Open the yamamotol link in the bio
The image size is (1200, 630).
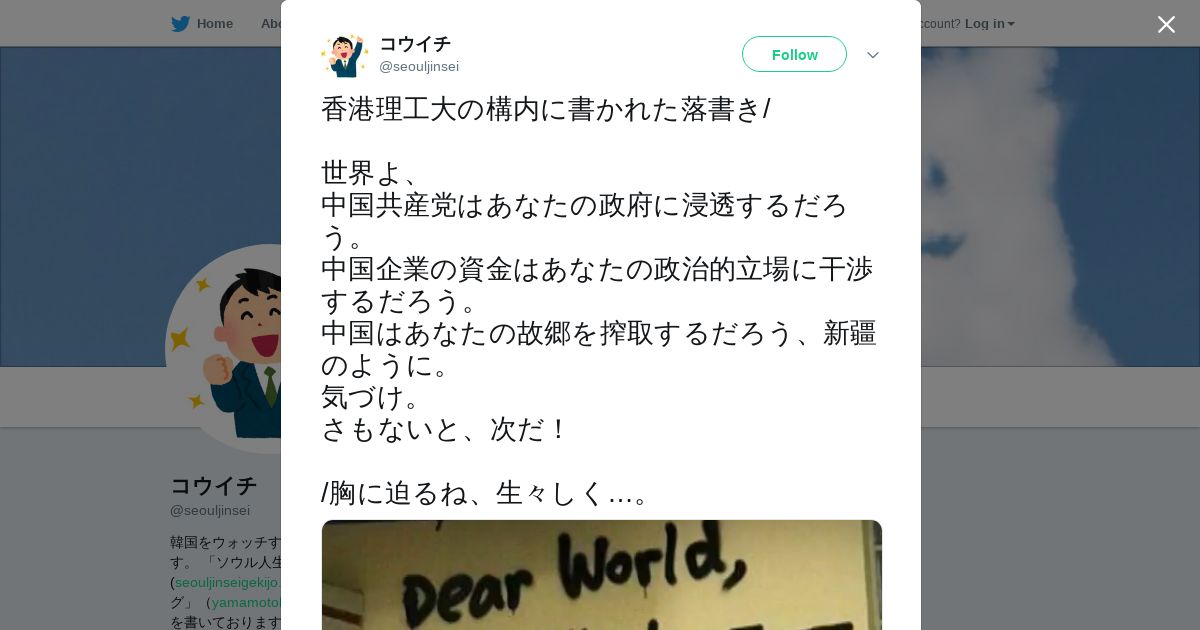point(246,602)
